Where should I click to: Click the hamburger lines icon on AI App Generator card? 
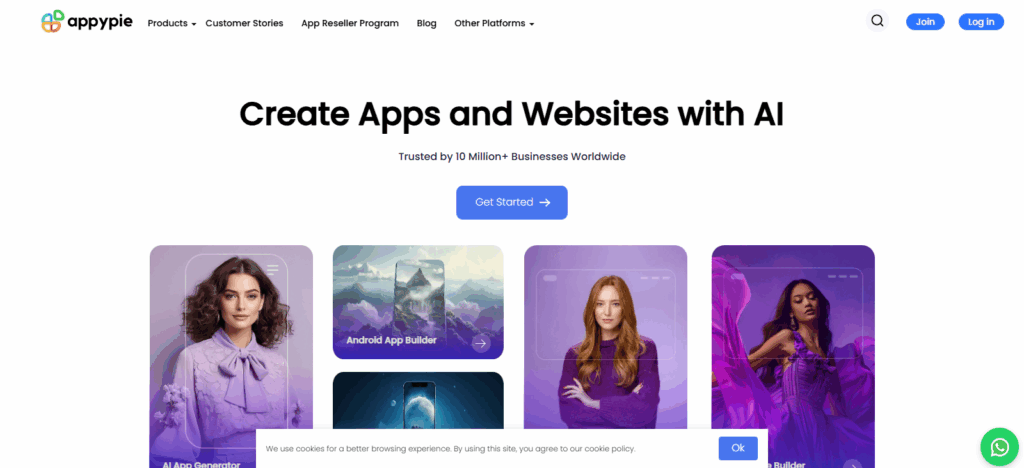pyautogui.click(x=273, y=270)
